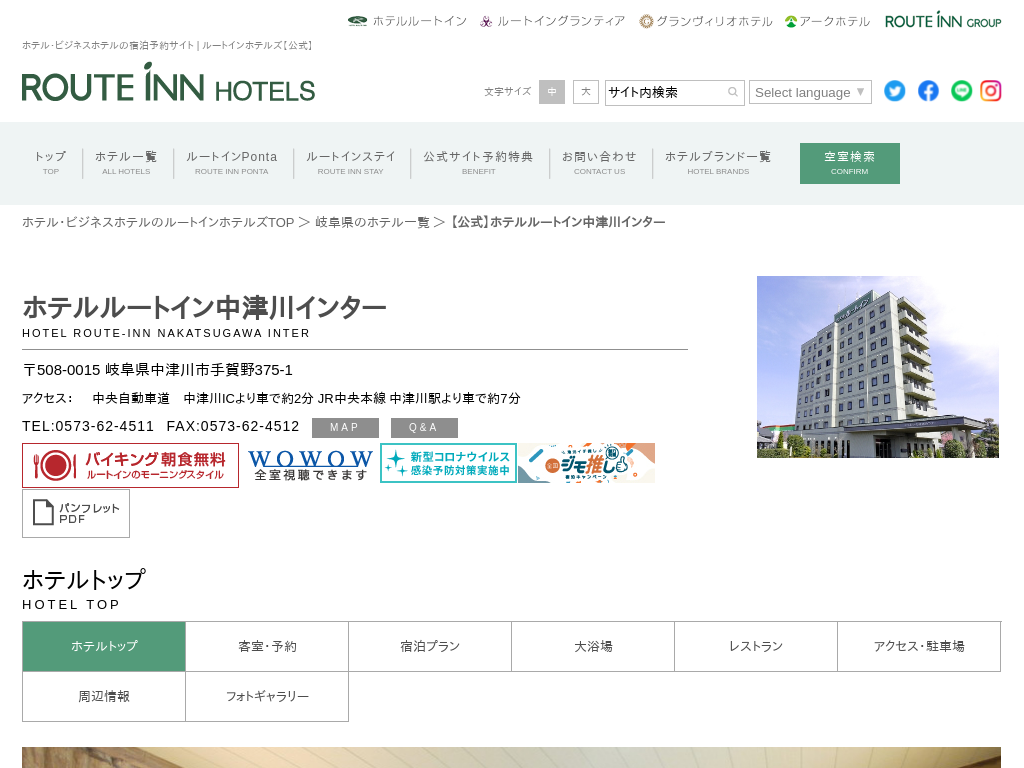Viewport: 1024px width, 768px height.
Task: Follow the ルートインホテルズTOP breadcrumb link
Action: pos(158,222)
